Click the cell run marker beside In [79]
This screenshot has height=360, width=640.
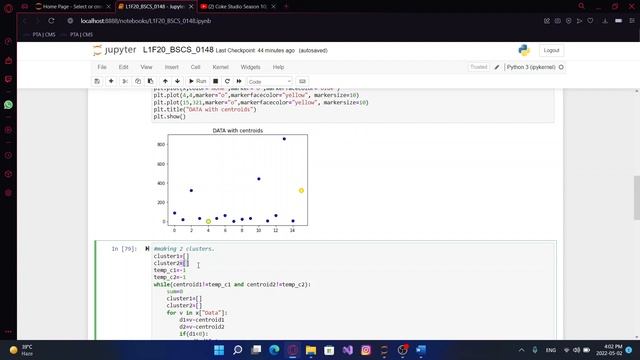pos(147,249)
